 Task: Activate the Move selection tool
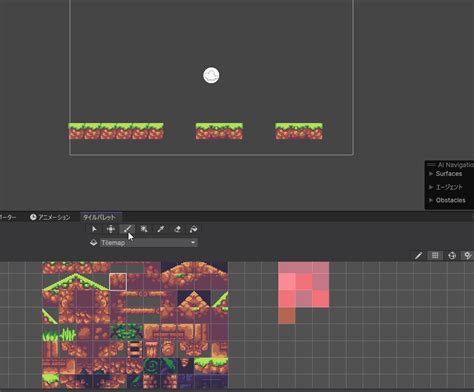111,229
